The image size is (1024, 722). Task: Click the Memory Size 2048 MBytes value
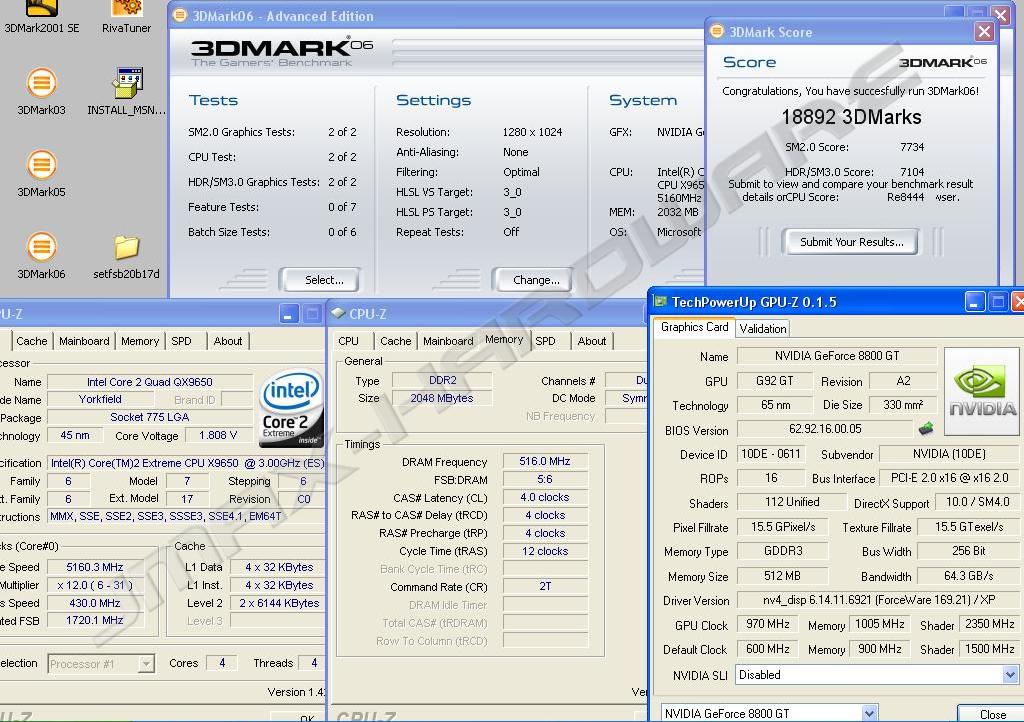441,398
